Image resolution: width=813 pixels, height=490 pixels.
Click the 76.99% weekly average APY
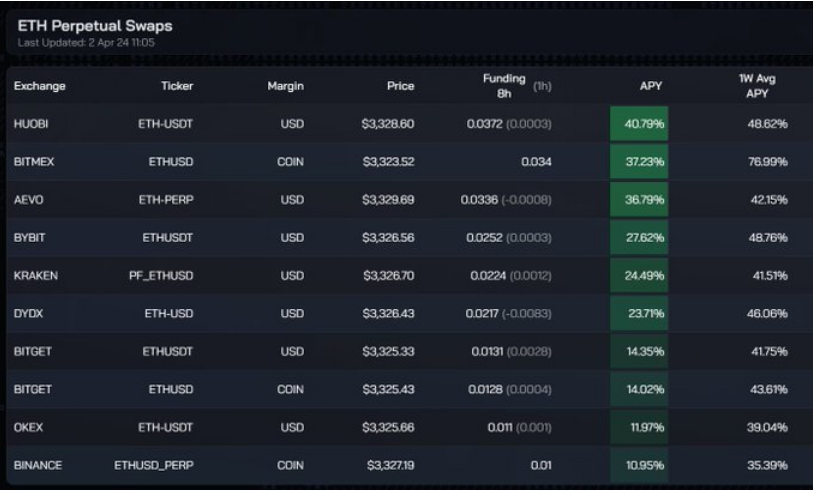[768, 162]
